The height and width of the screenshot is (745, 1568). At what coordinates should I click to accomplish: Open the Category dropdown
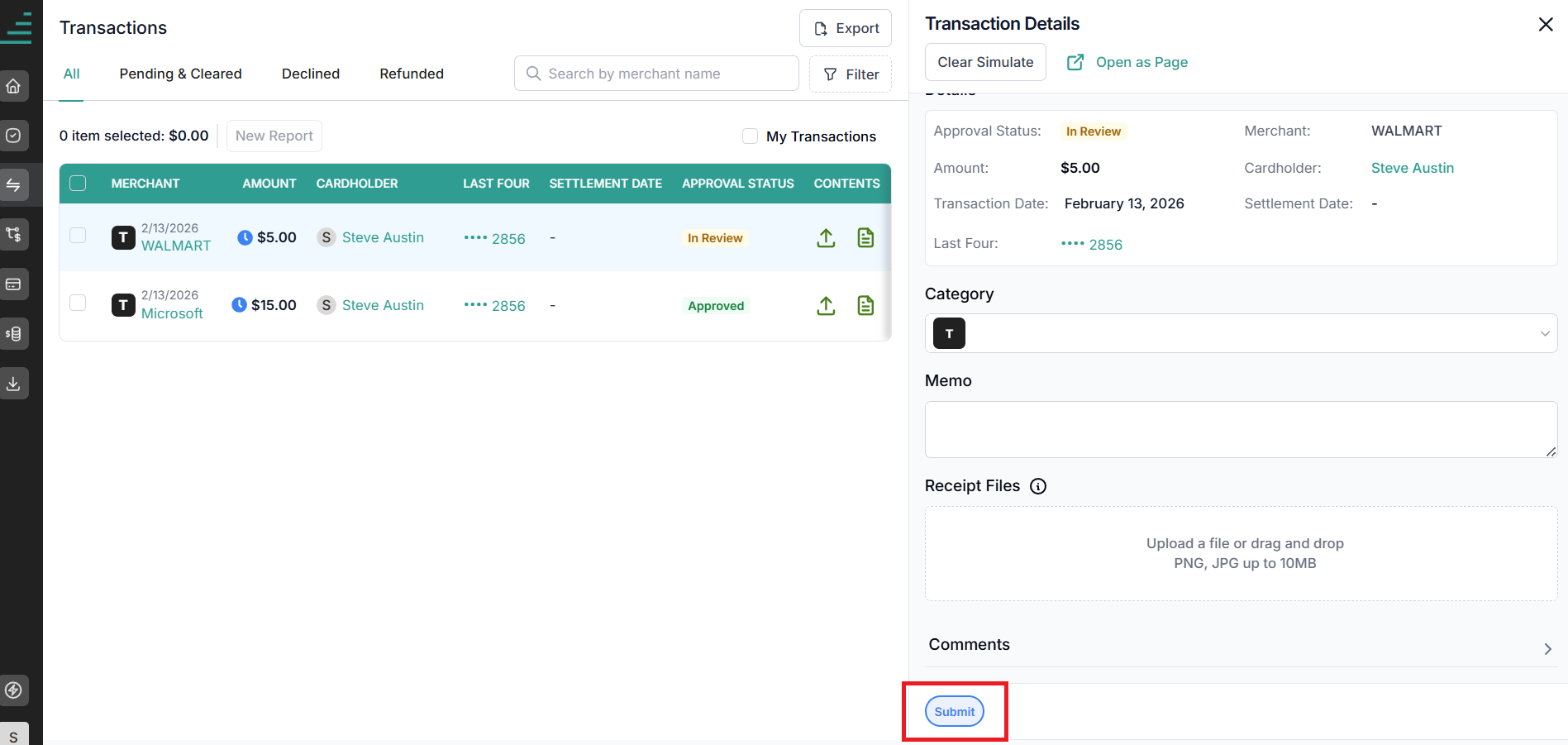[1241, 333]
